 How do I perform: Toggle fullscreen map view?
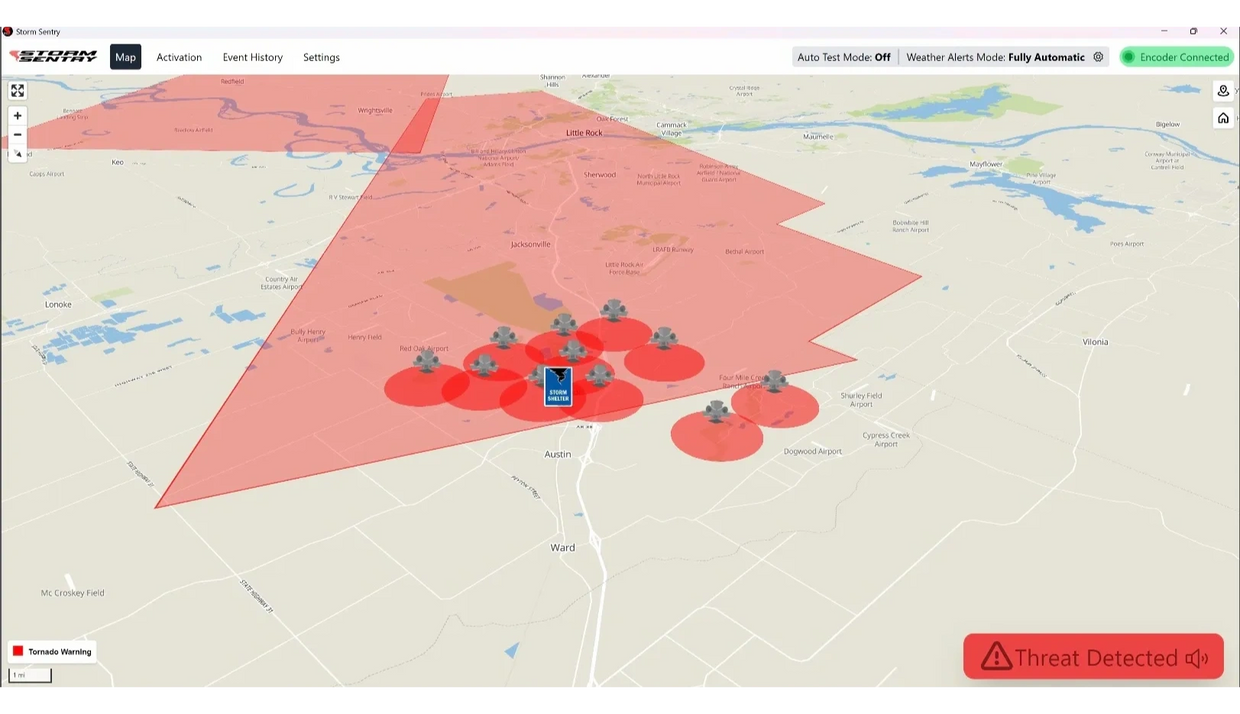pos(17,91)
